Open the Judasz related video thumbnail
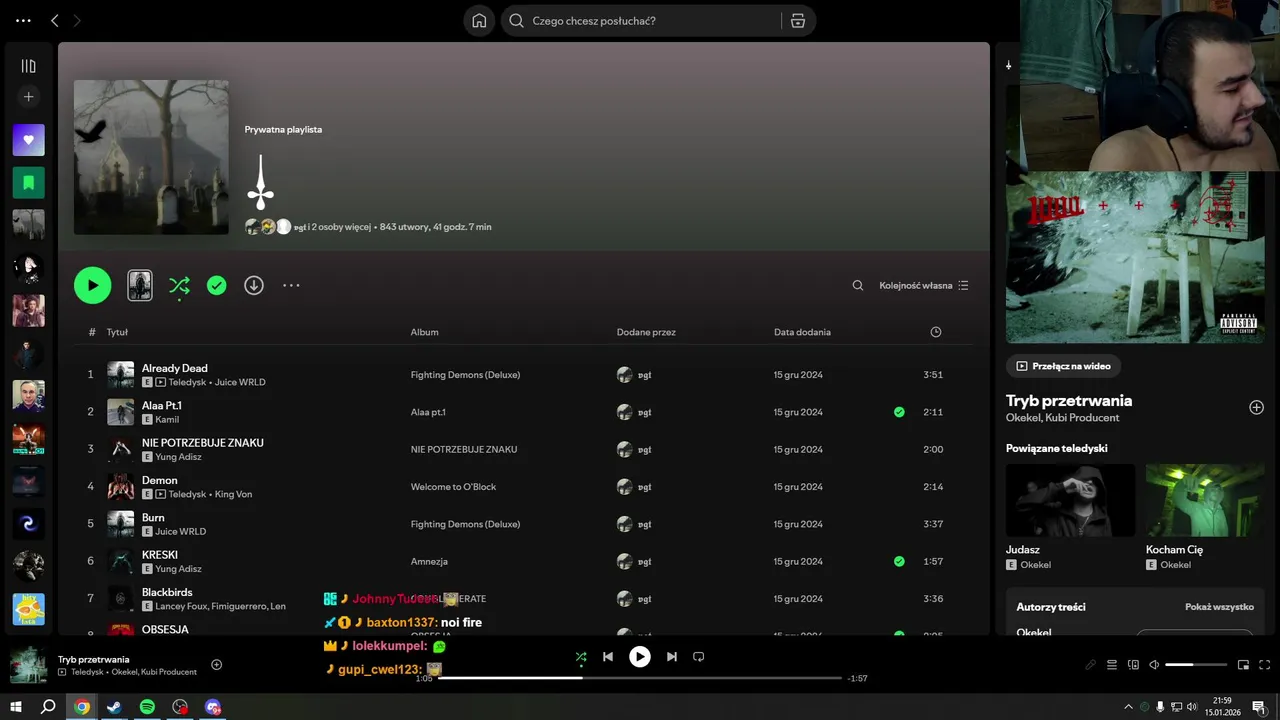This screenshot has height=720, width=1280. tap(1070, 500)
